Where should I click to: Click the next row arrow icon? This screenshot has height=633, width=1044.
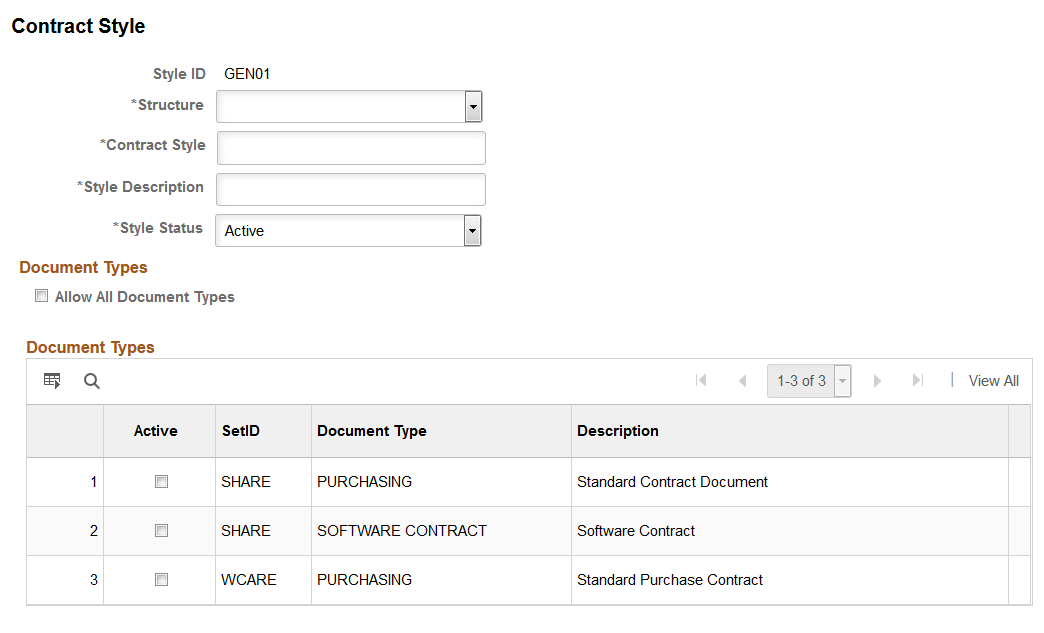click(x=877, y=381)
